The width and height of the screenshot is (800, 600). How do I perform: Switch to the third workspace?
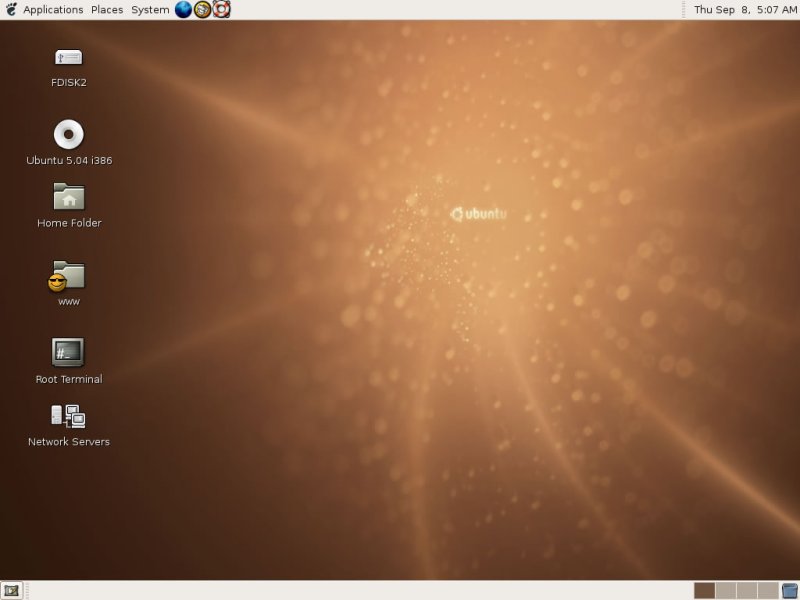pos(746,590)
